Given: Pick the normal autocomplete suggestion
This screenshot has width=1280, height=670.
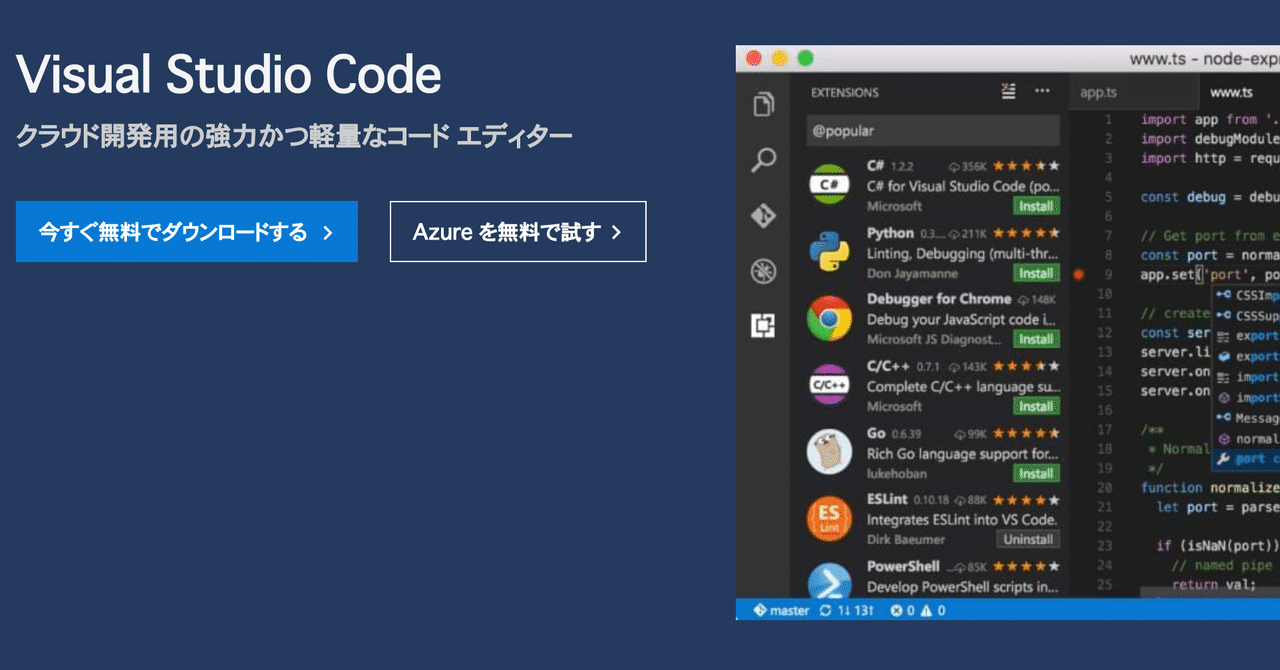Looking at the screenshot, I should click(1246, 439).
